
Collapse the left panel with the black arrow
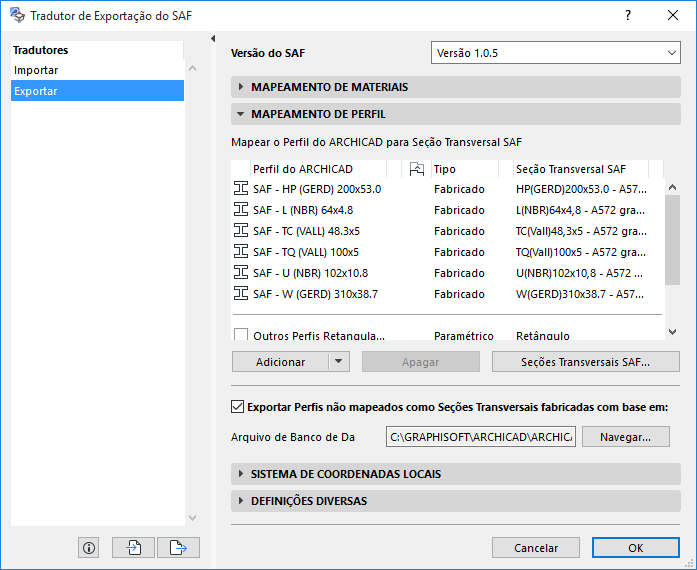tap(213, 39)
